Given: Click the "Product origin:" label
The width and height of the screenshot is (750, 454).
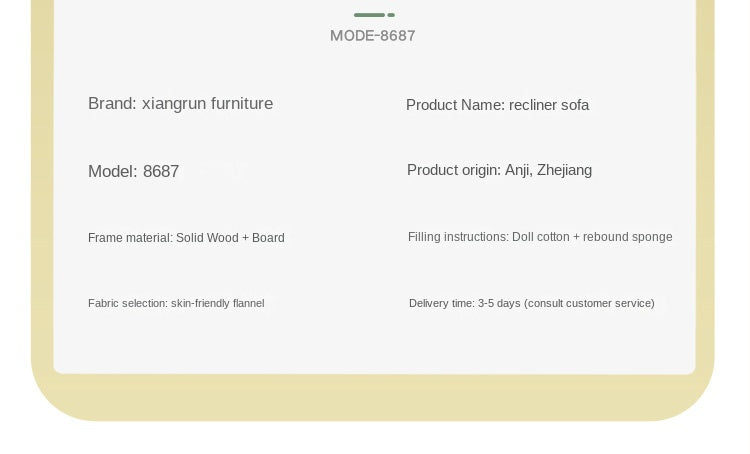Looking at the screenshot, I should coord(453,170).
